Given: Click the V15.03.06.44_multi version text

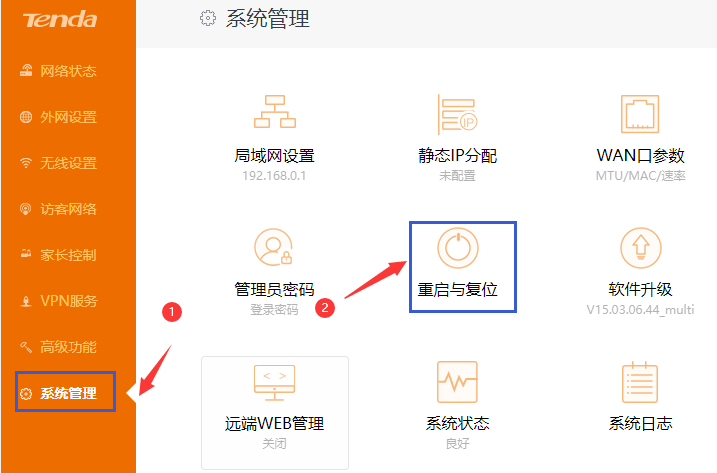Looking at the screenshot, I should [x=640, y=310].
